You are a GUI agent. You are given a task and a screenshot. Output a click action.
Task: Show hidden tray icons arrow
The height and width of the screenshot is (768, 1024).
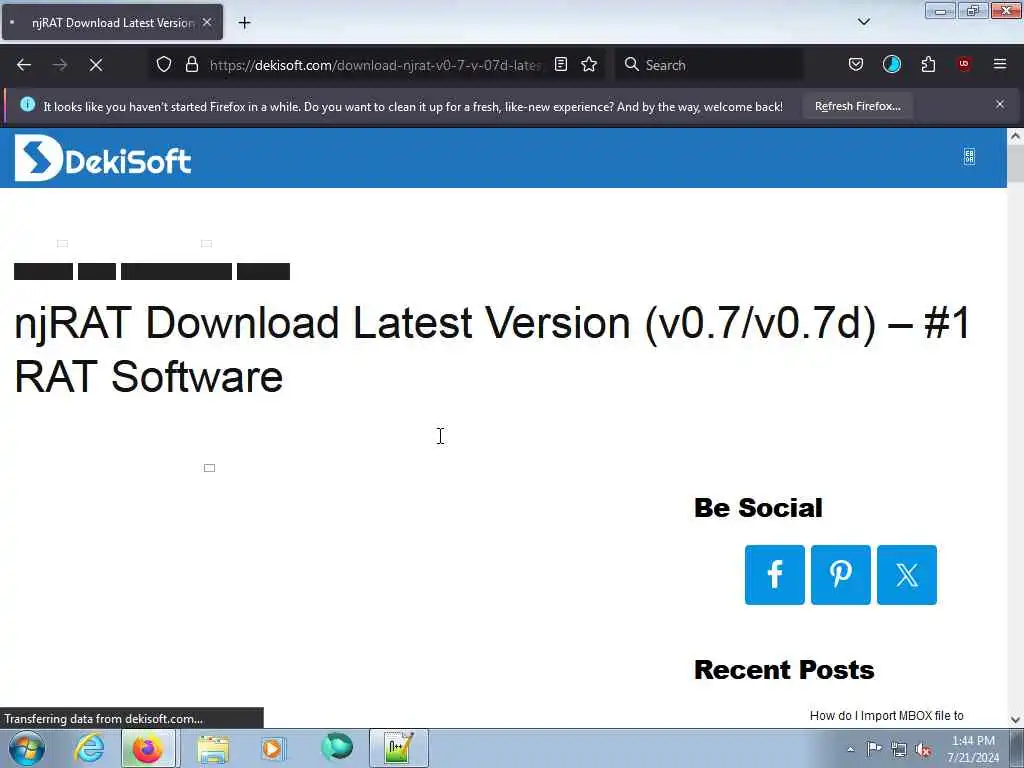point(850,749)
